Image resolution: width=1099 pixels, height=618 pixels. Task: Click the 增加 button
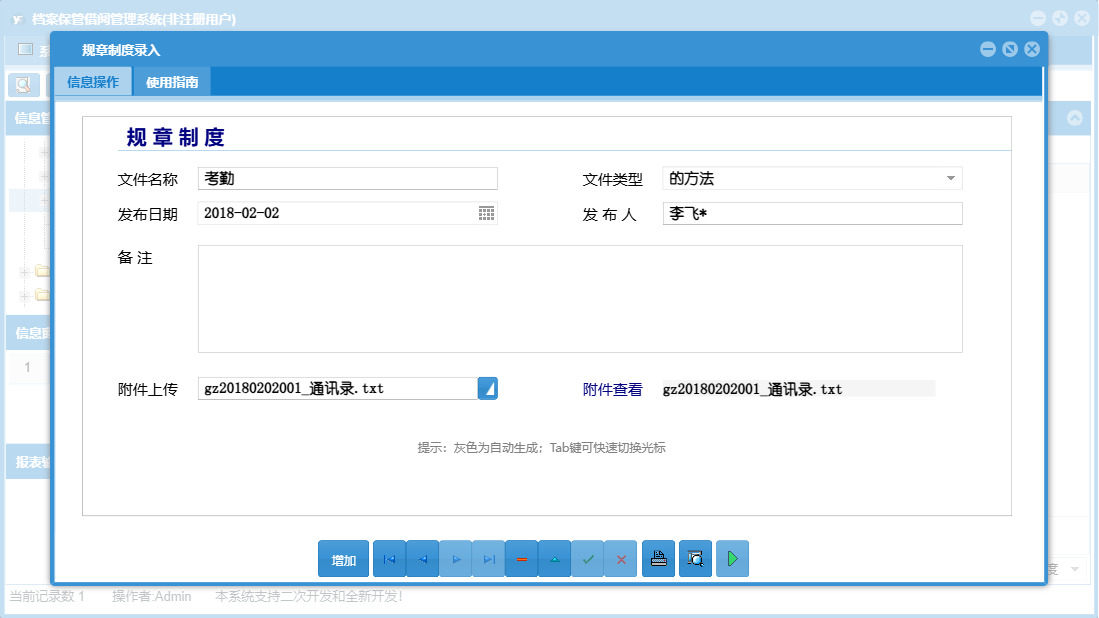point(343,559)
